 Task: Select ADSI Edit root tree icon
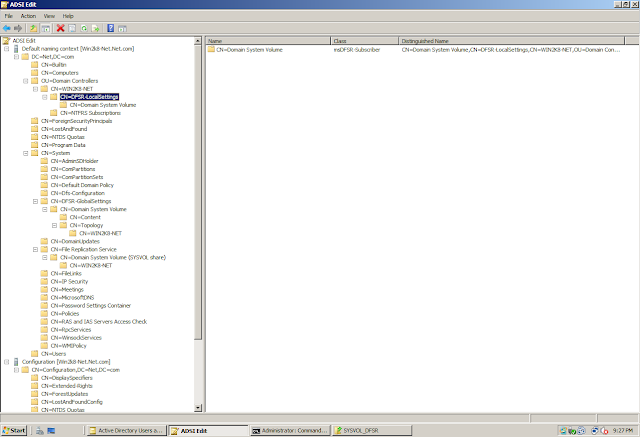(6, 40)
